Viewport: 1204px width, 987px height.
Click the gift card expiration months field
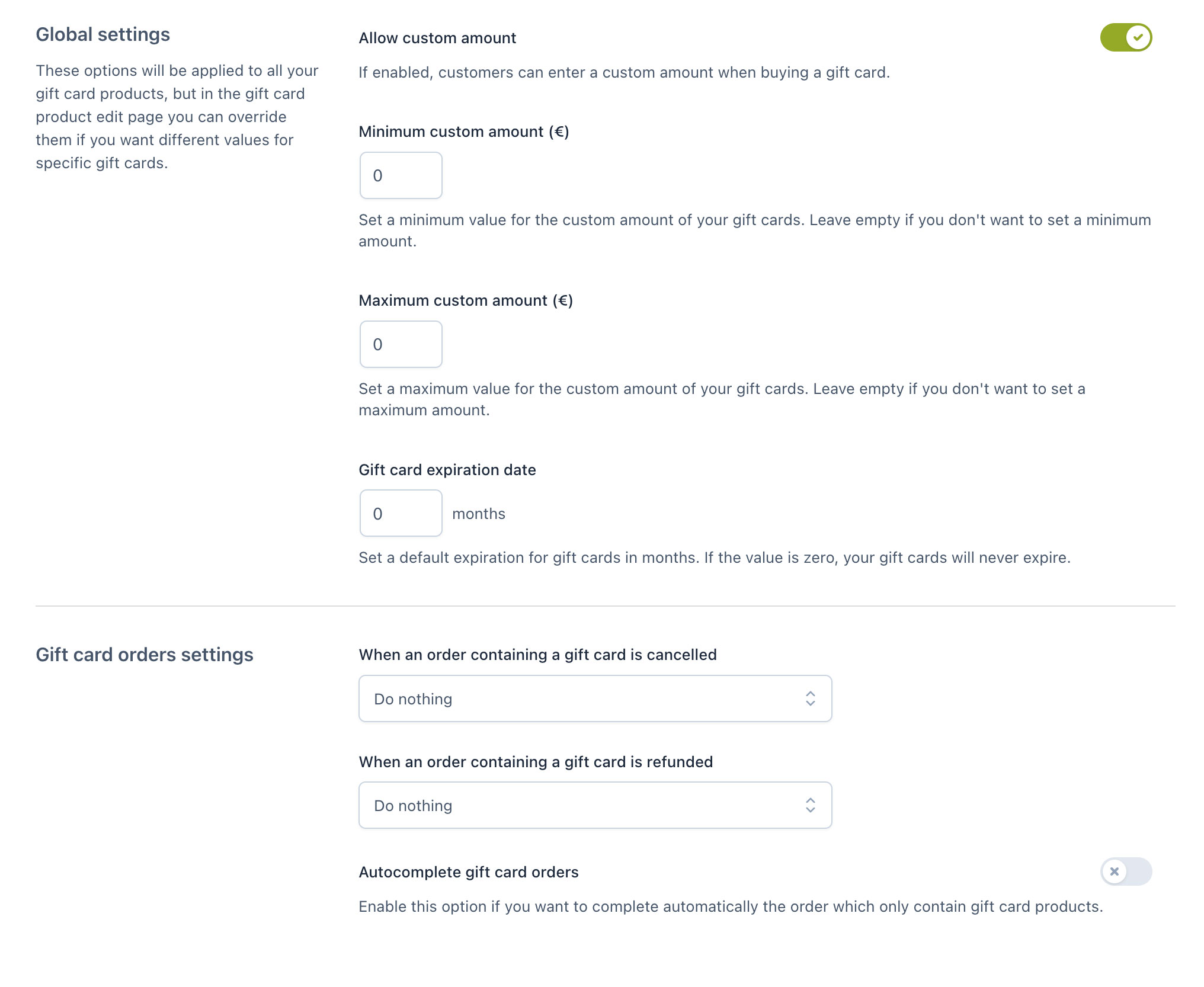(x=401, y=513)
